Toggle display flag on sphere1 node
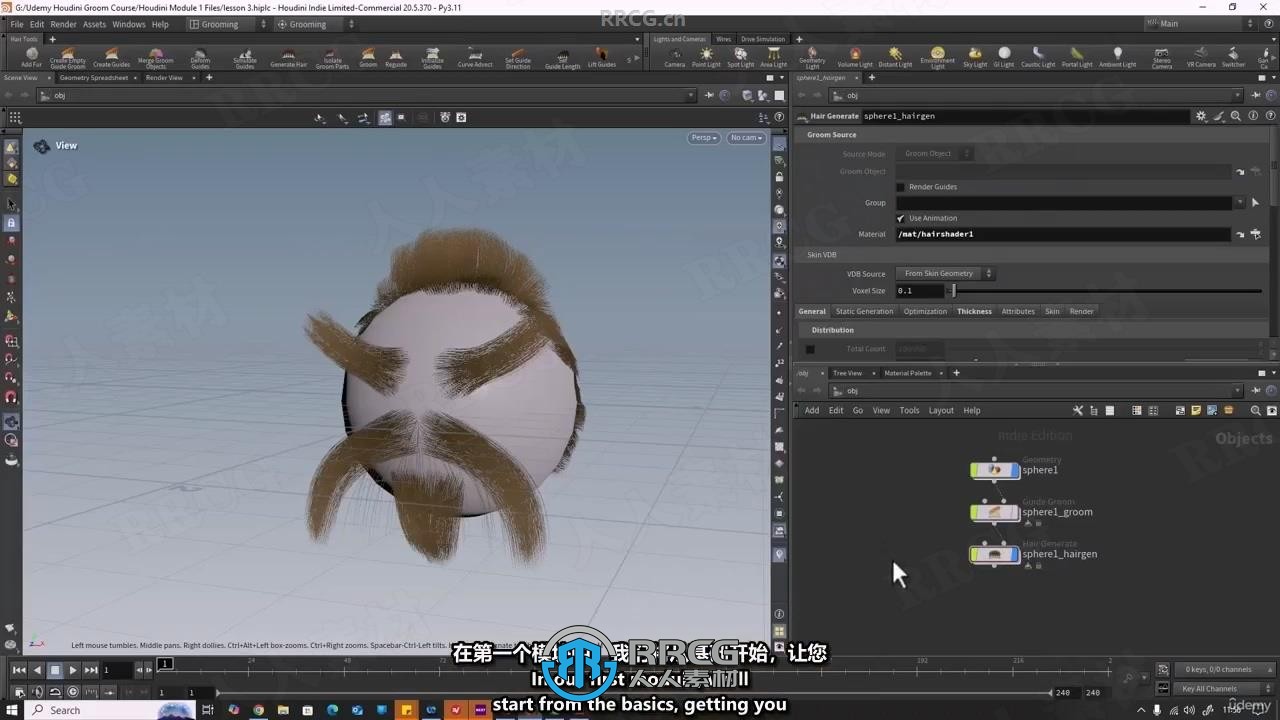Viewport: 1280px width, 720px height. point(1017,470)
